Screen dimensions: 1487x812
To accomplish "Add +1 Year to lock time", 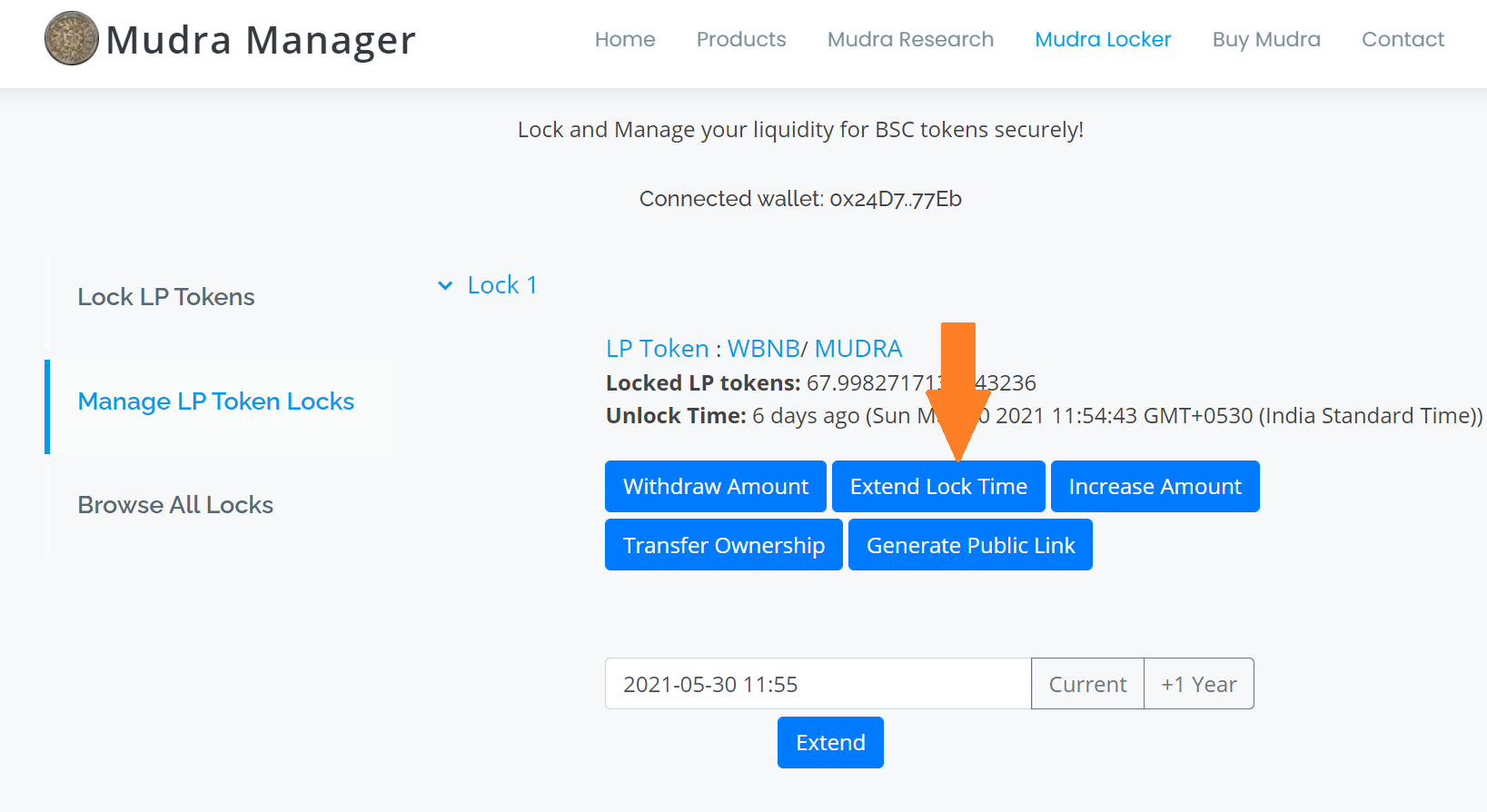I will [x=1199, y=684].
